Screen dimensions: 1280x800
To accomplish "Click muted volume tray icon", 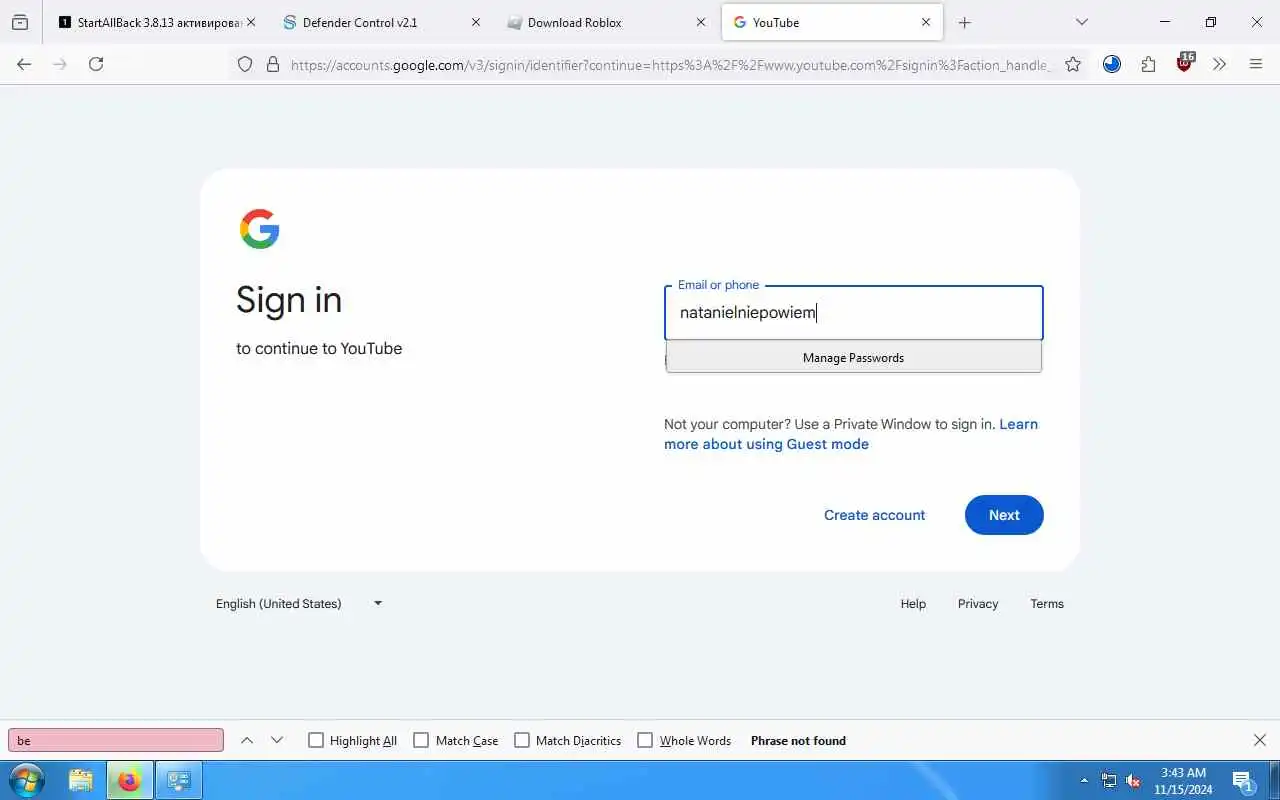I will click(1134, 780).
